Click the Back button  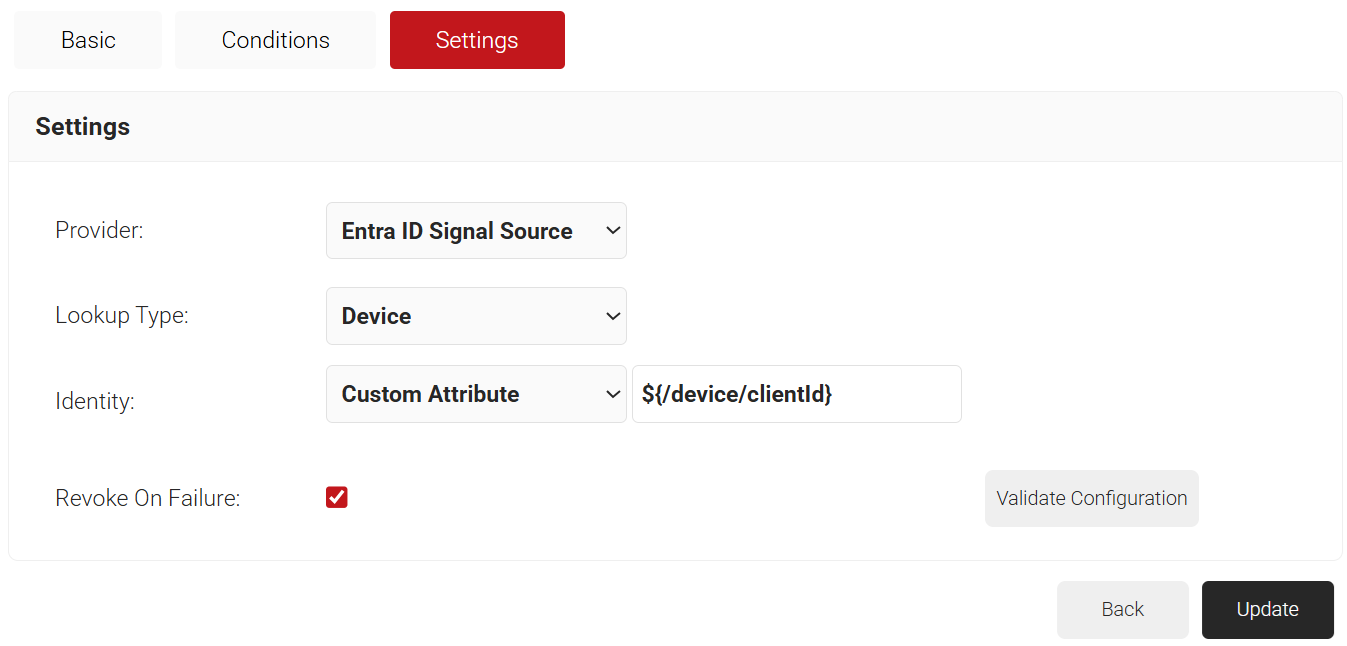click(1122, 610)
